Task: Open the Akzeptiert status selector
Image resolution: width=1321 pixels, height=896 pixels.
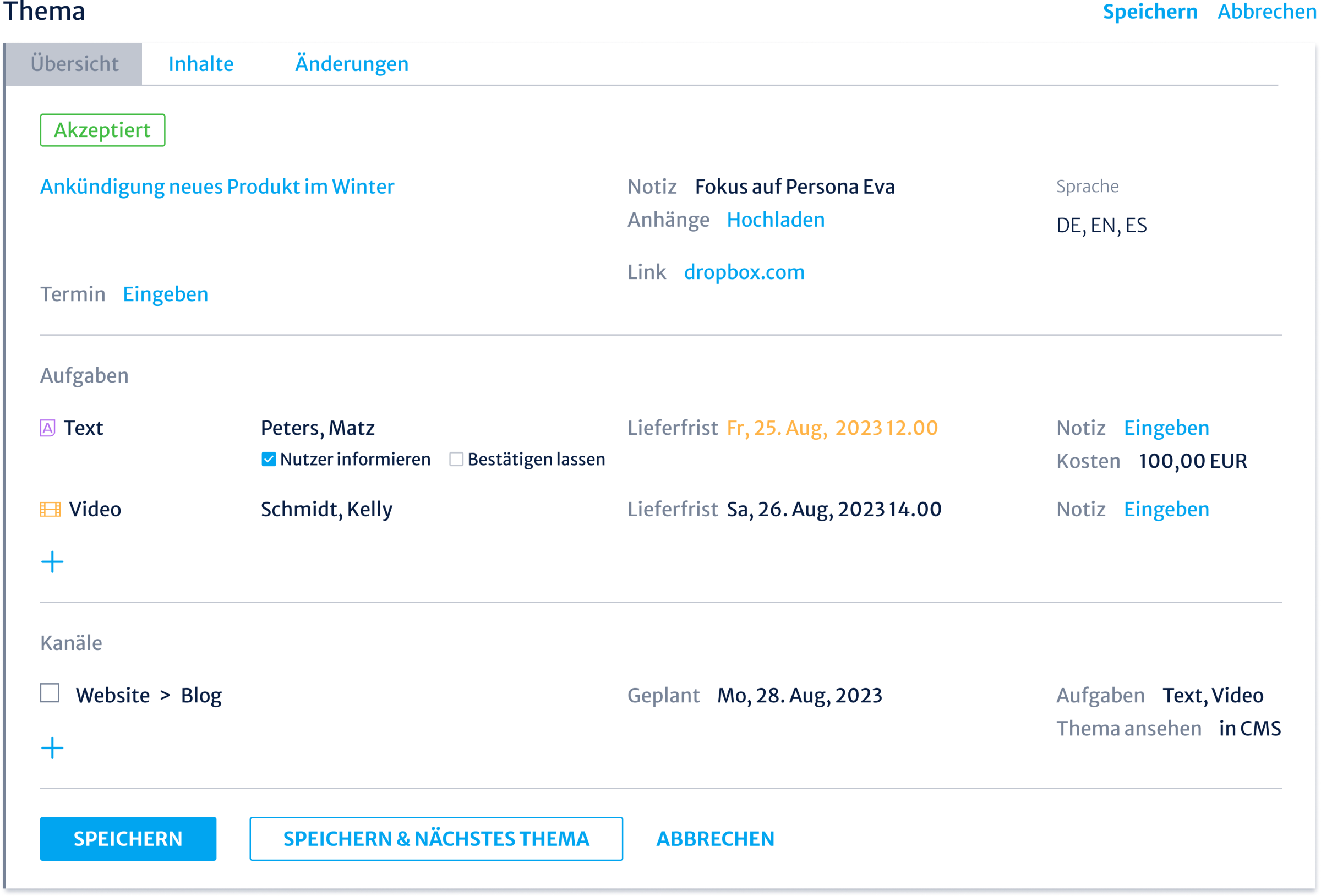Action: click(102, 130)
